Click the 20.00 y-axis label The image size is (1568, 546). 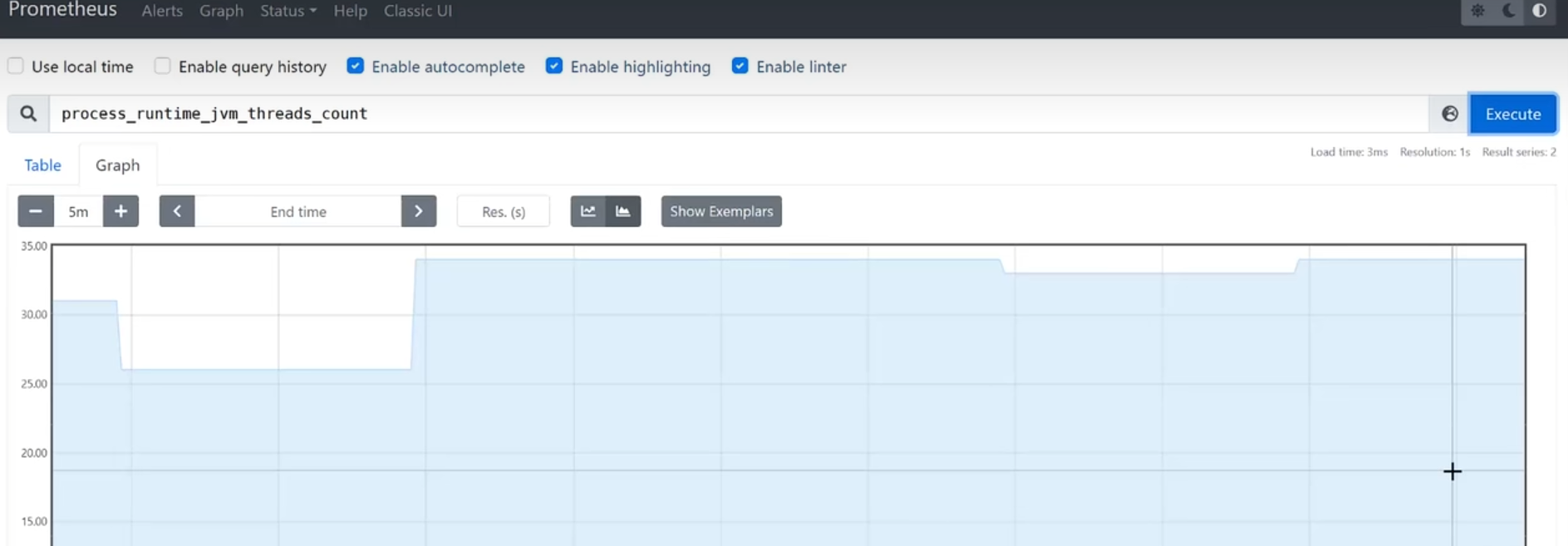(34, 453)
